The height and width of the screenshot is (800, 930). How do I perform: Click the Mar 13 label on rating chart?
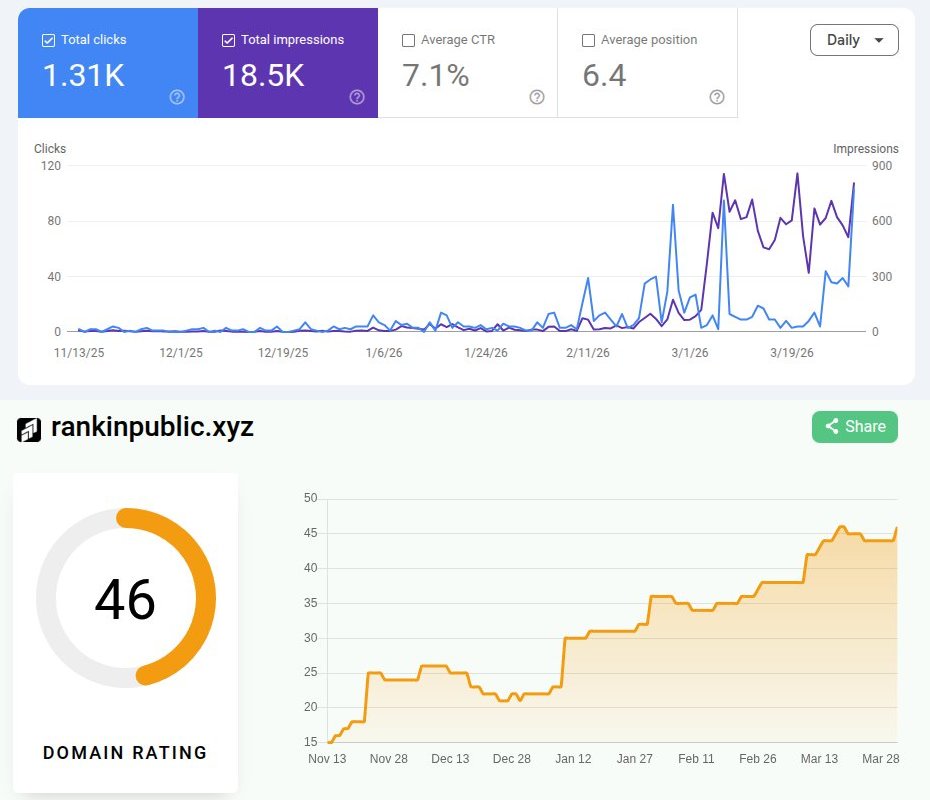(819, 758)
